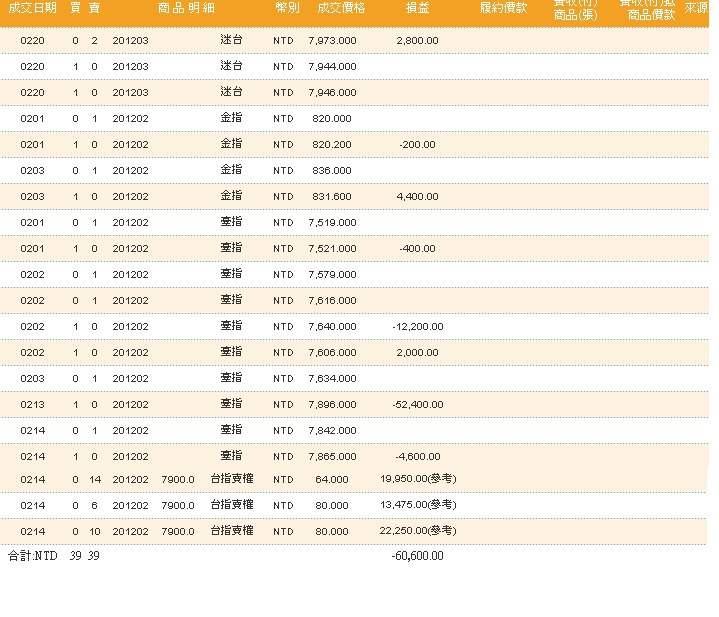Click 台指賣權 in the 64.000 row

[232, 479]
